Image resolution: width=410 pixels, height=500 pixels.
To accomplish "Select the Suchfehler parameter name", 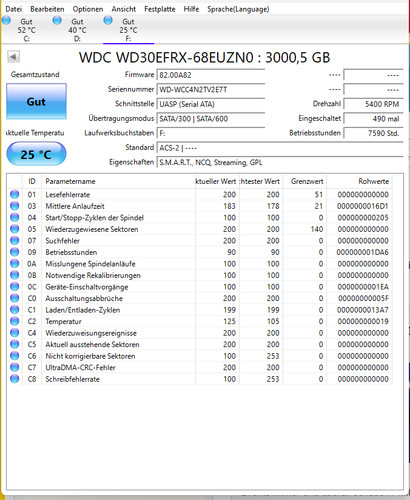I will [x=62, y=241].
